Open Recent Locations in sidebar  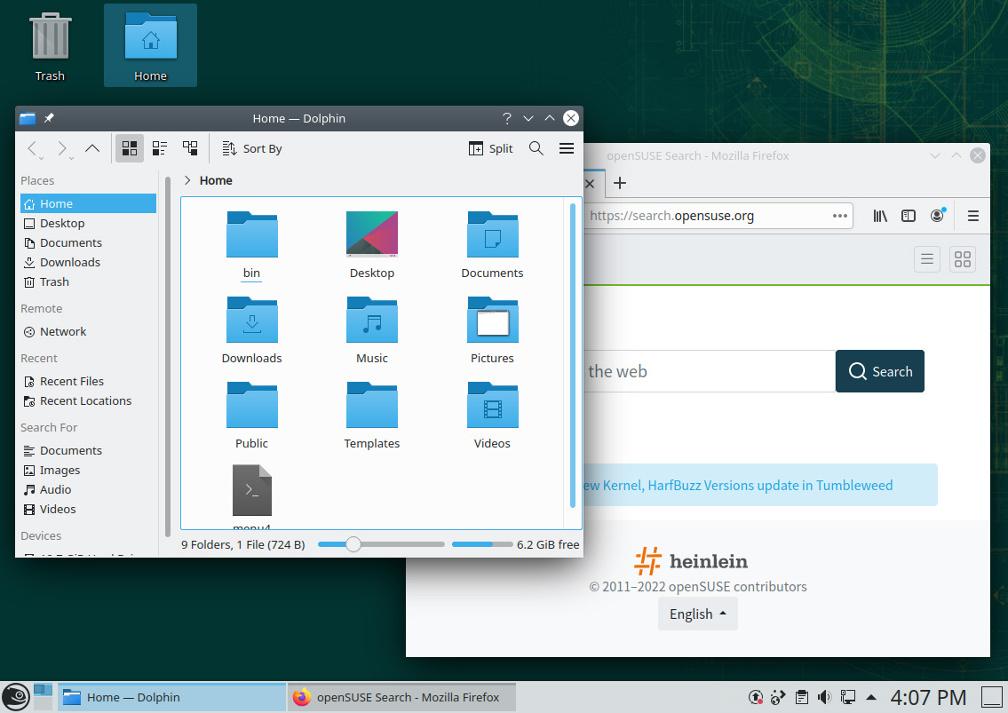88,401
